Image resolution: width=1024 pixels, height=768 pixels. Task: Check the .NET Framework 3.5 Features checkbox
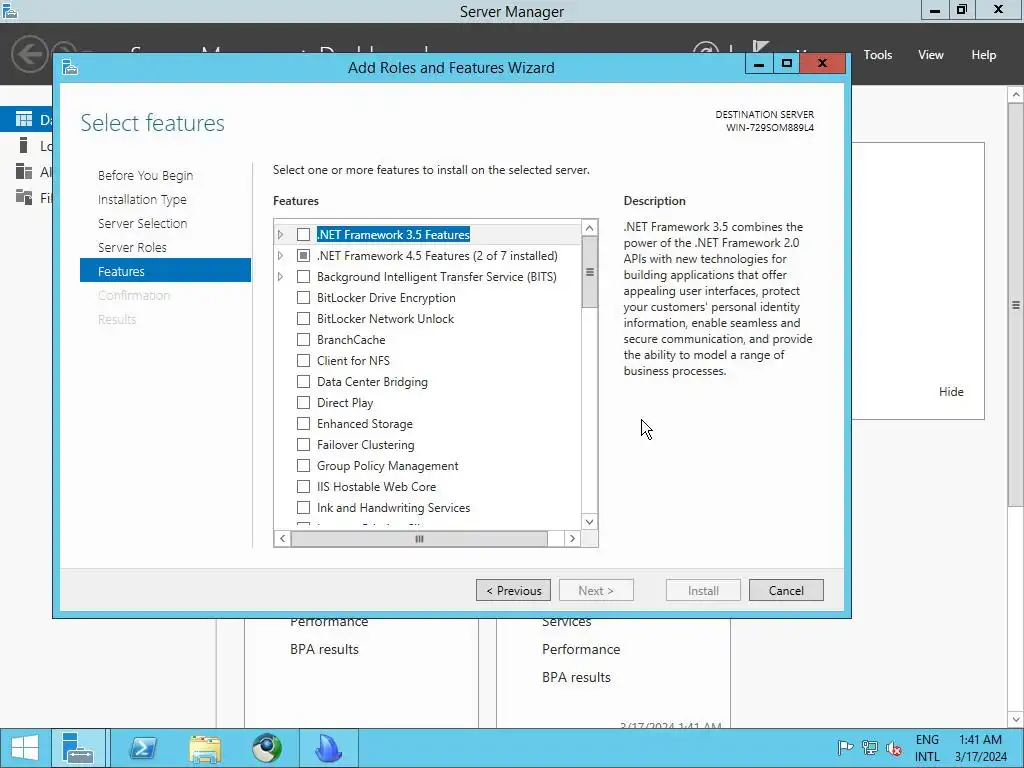click(303, 234)
